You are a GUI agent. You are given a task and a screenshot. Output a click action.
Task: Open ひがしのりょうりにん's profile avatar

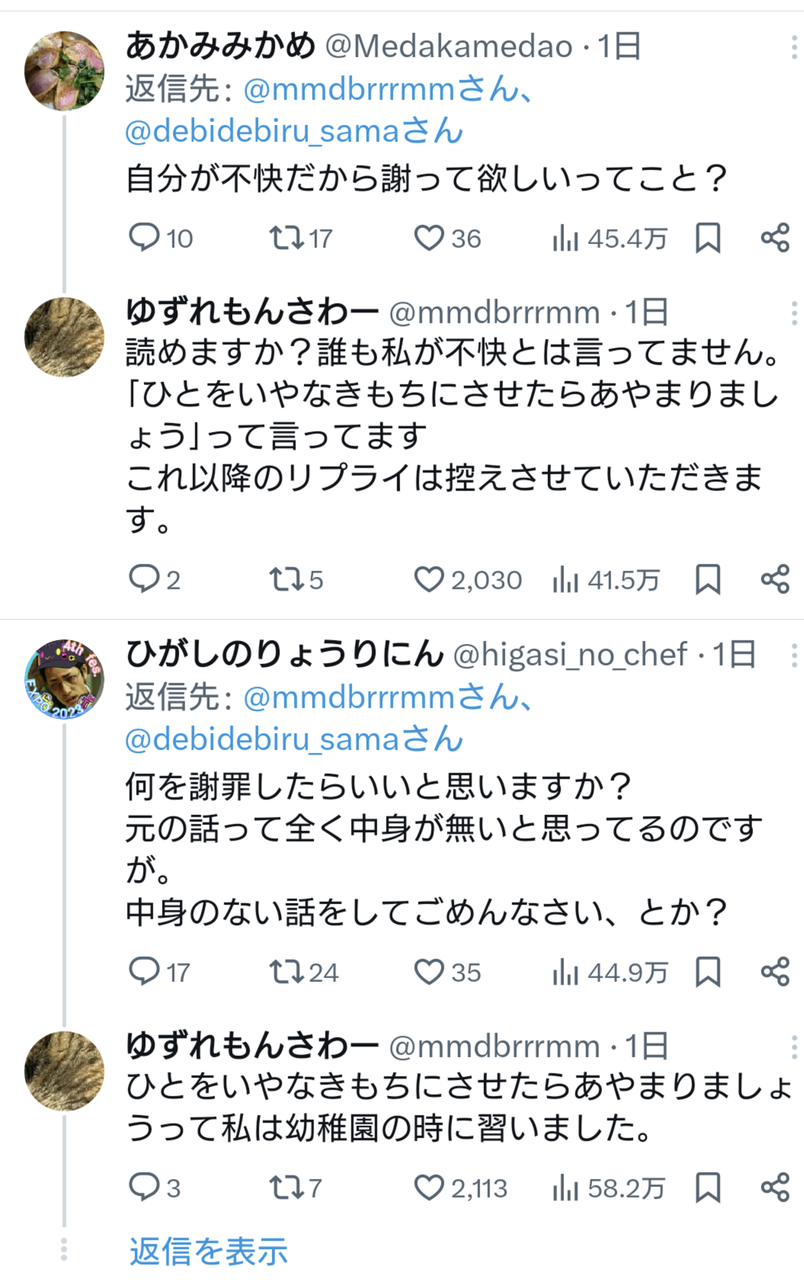point(64,679)
